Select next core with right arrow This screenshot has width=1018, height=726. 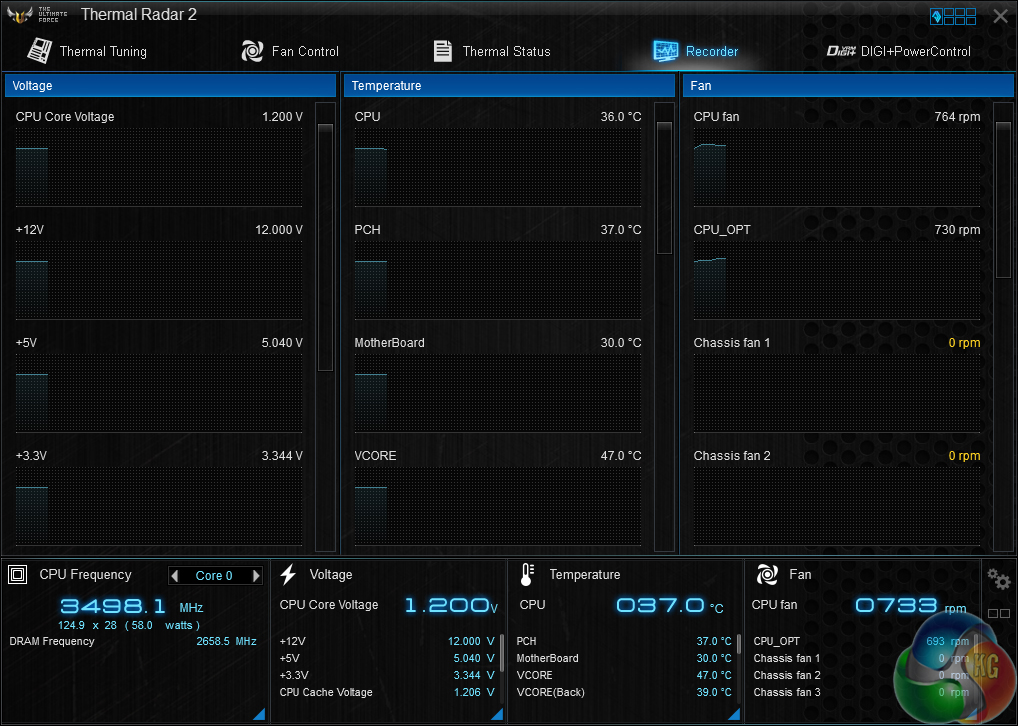click(x=256, y=575)
